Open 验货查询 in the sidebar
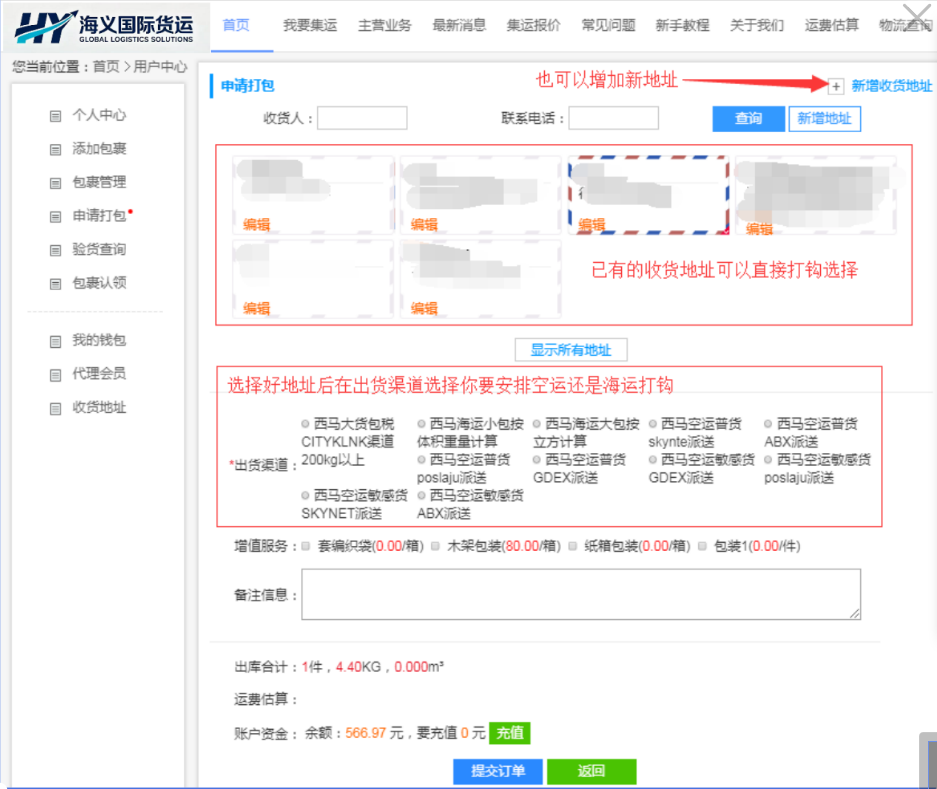 99,249
